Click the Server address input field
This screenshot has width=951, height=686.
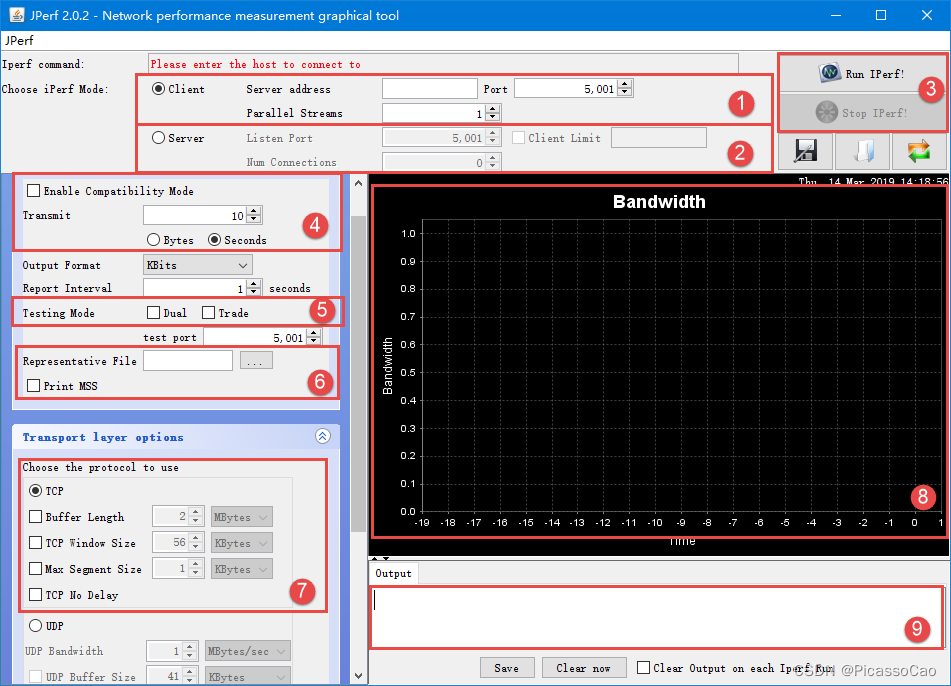coord(428,89)
